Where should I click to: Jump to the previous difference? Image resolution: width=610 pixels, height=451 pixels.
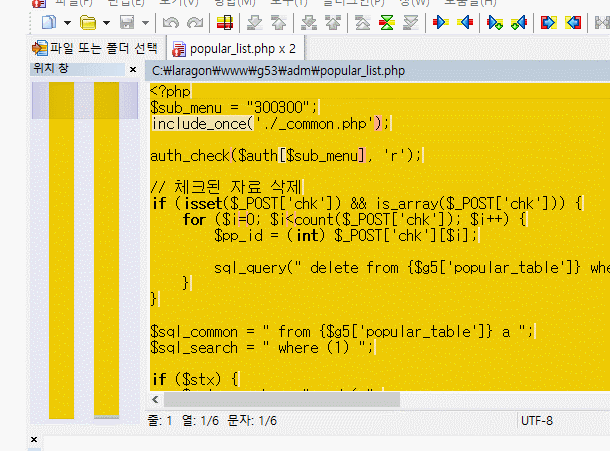pyautogui.click(x=279, y=23)
